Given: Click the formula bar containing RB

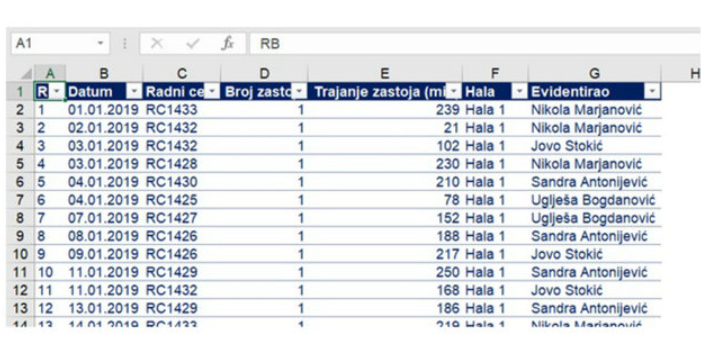Looking at the screenshot, I should click(474, 43).
